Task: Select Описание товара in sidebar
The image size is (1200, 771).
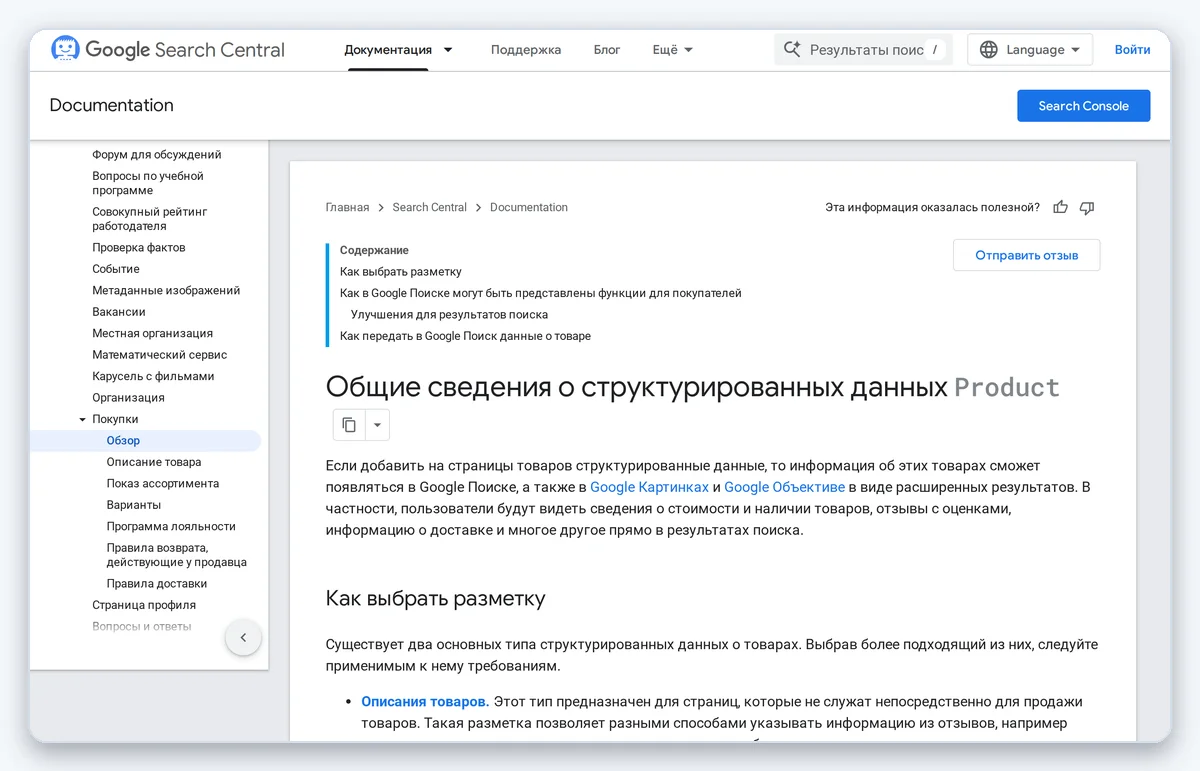Action: 154,462
